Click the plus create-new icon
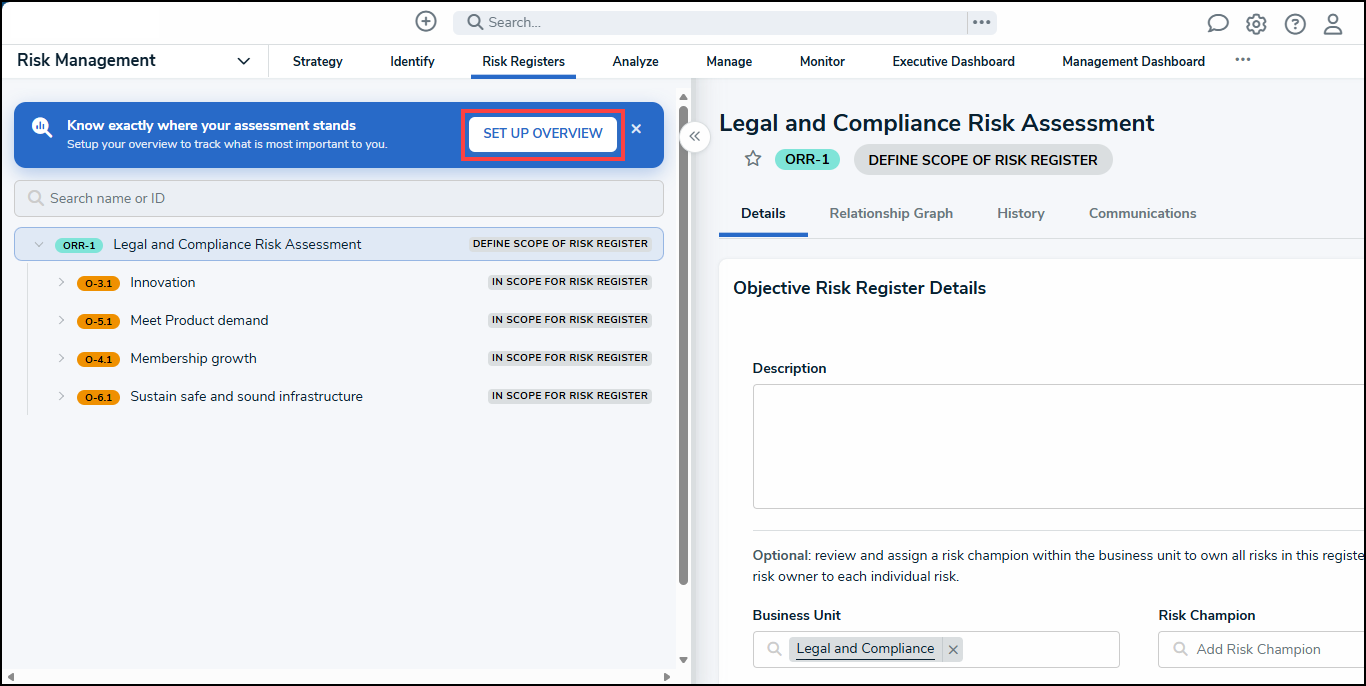 tap(426, 22)
